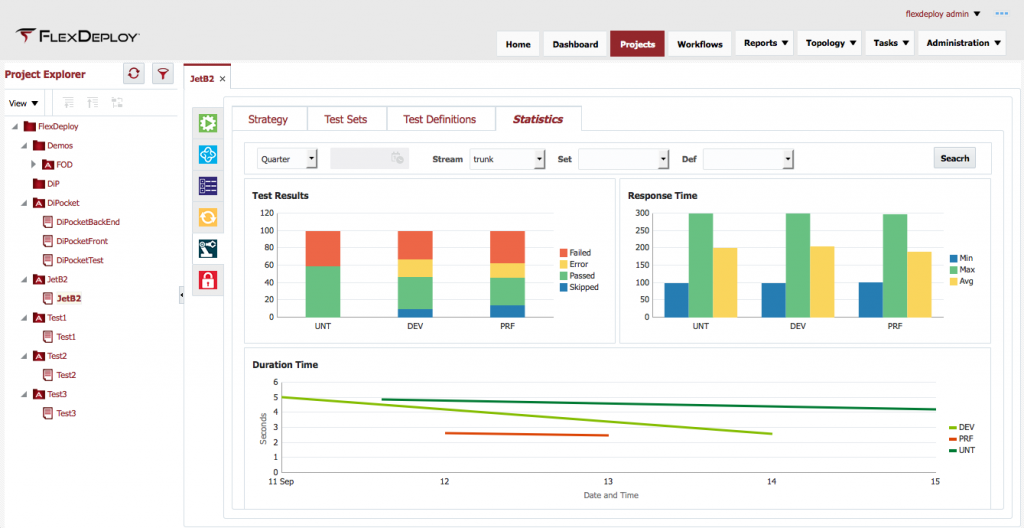Open the red padlock security side tab
Viewport: 1024px width, 528px height.
(208, 280)
